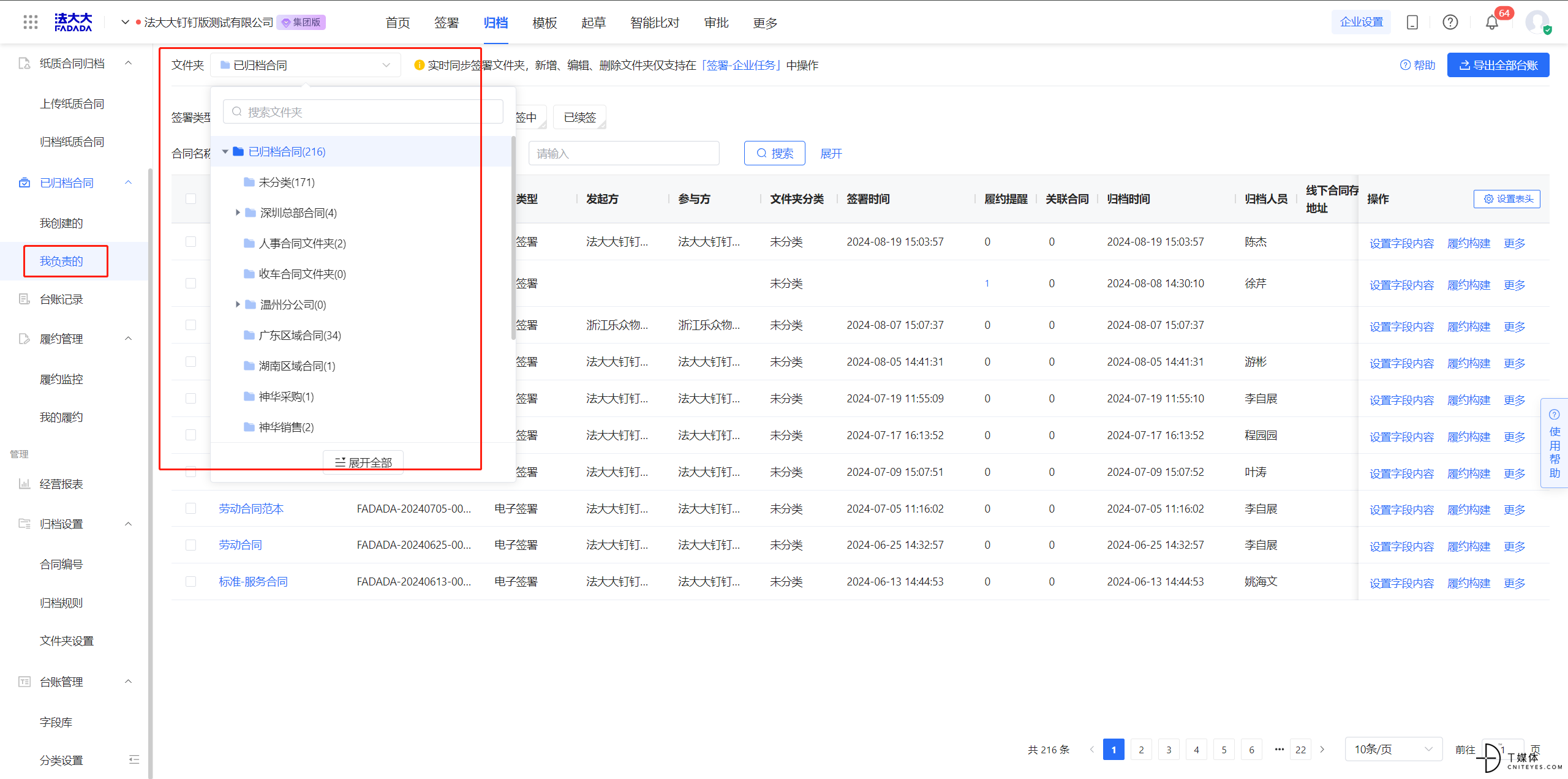Open 我负责的 in sidebar
Screen dimensions: 1568x779
61,262
